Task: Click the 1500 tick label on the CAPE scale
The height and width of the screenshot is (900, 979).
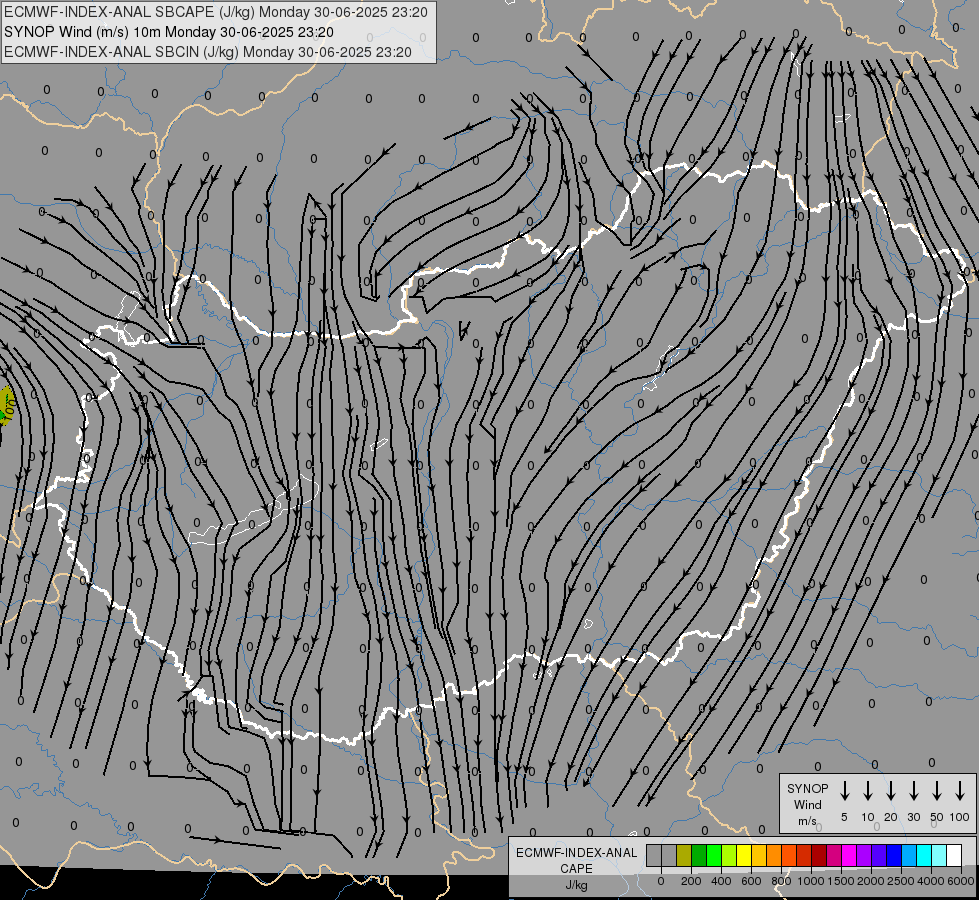Action: coord(841,881)
